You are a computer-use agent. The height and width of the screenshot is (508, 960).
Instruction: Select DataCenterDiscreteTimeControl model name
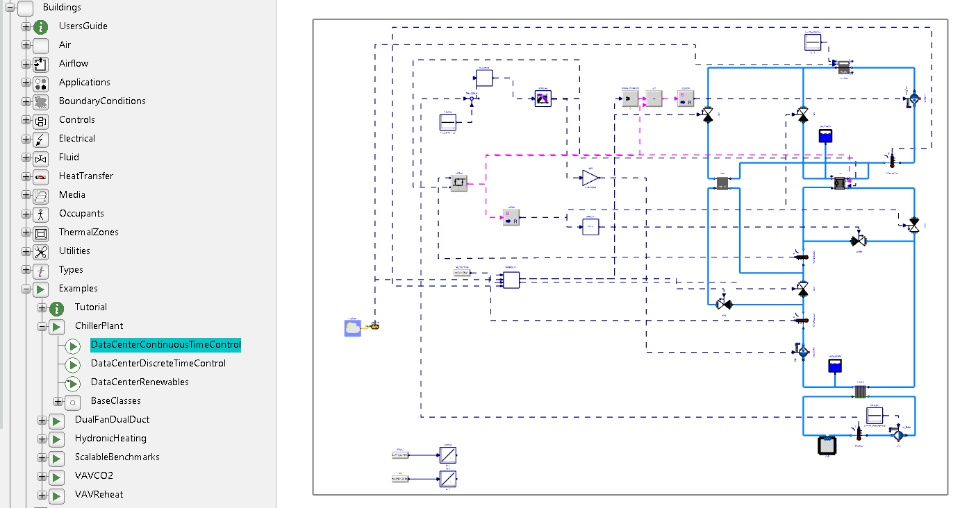(x=158, y=364)
